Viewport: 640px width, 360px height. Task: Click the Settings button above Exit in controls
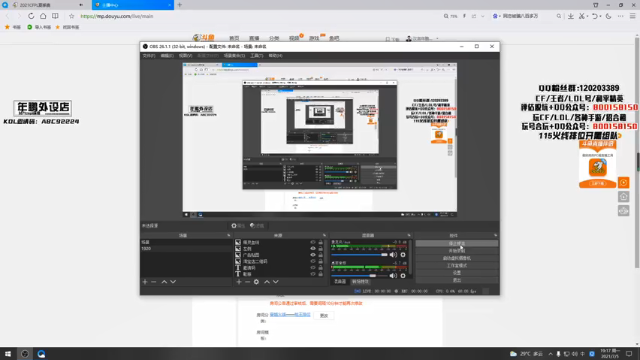[457, 273]
